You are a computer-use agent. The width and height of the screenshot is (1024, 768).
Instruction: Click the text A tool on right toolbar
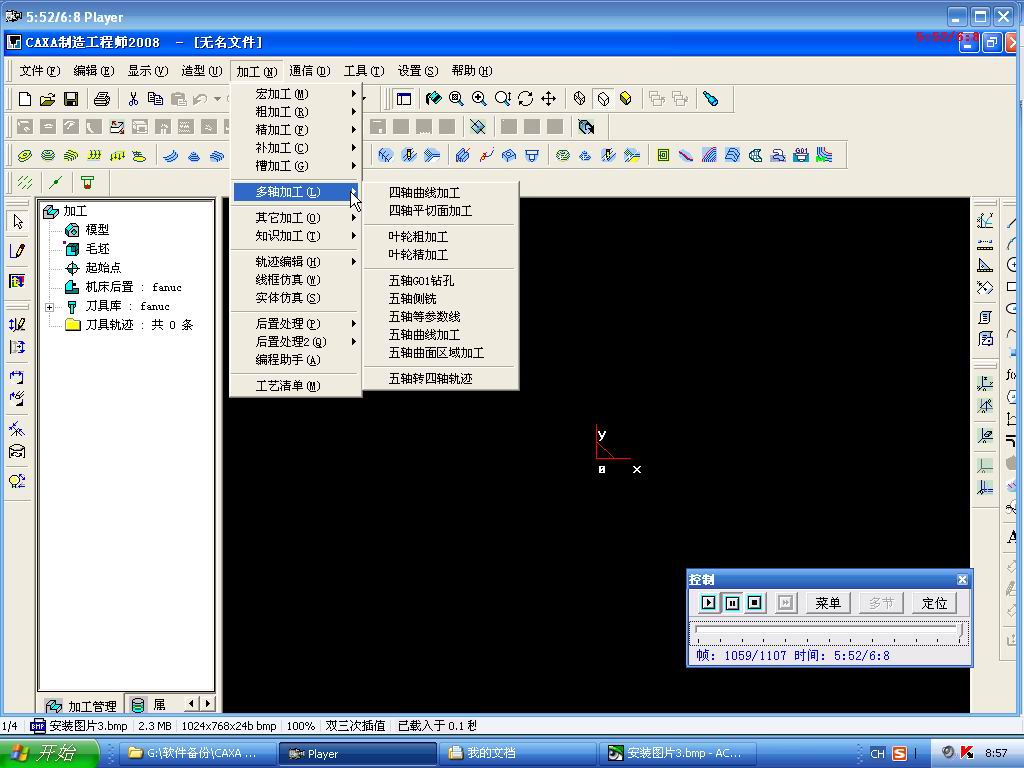click(x=1012, y=537)
